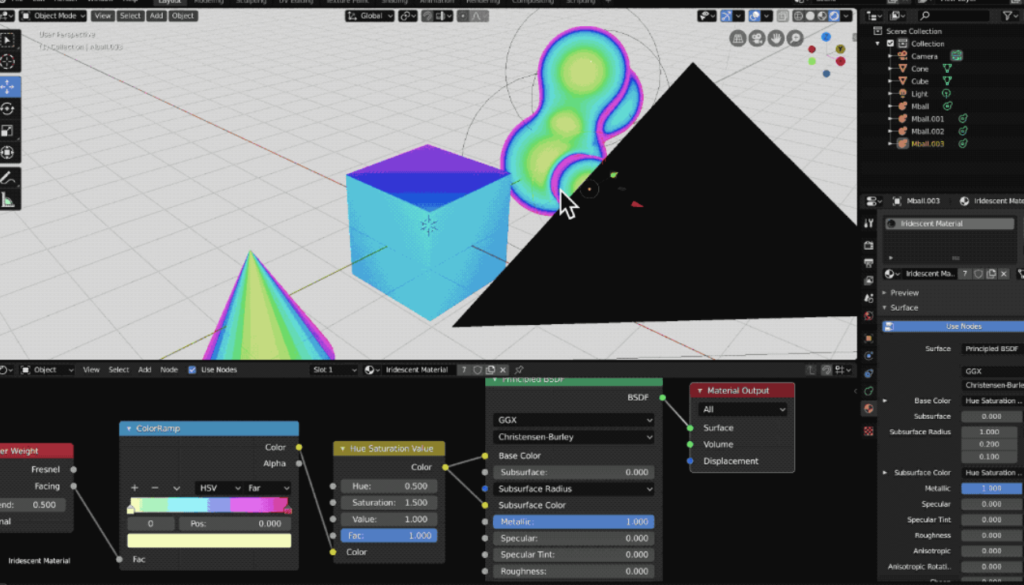Screen dimensions: 1024x585
Task: Click the ColorRamp gradient color bar
Action: (x=209, y=505)
